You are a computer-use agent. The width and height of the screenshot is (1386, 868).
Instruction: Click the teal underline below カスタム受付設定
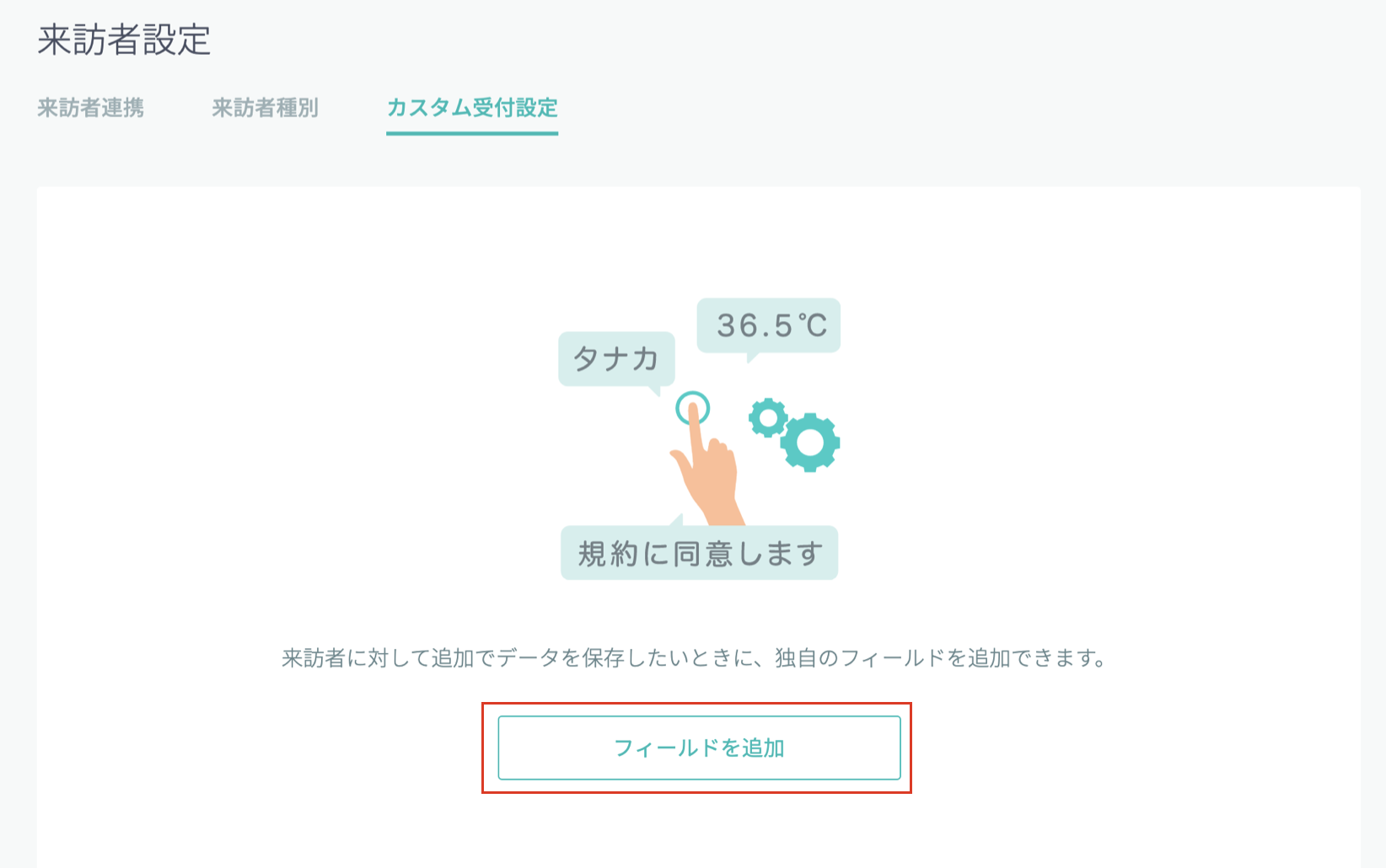(472, 133)
